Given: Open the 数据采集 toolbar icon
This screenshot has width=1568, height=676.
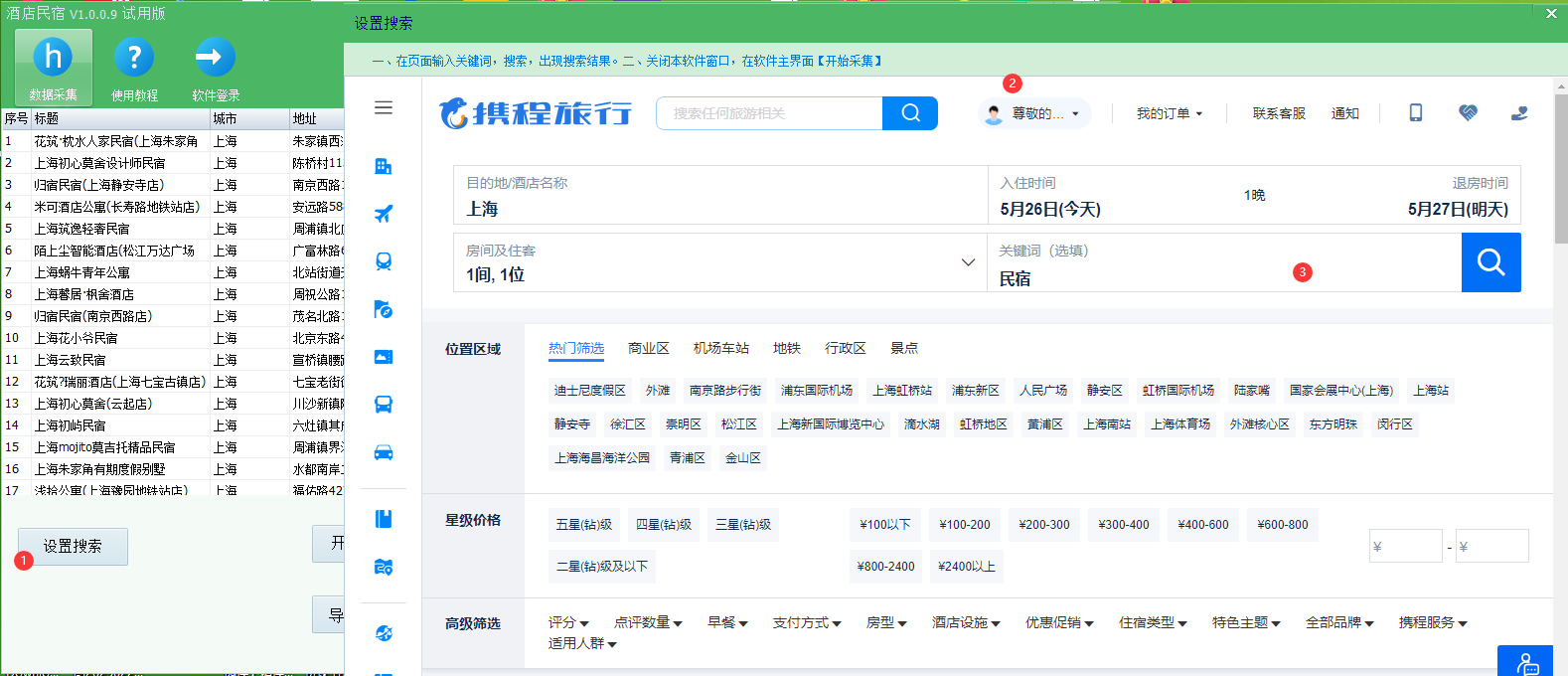Looking at the screenshot, I should 54,67.
